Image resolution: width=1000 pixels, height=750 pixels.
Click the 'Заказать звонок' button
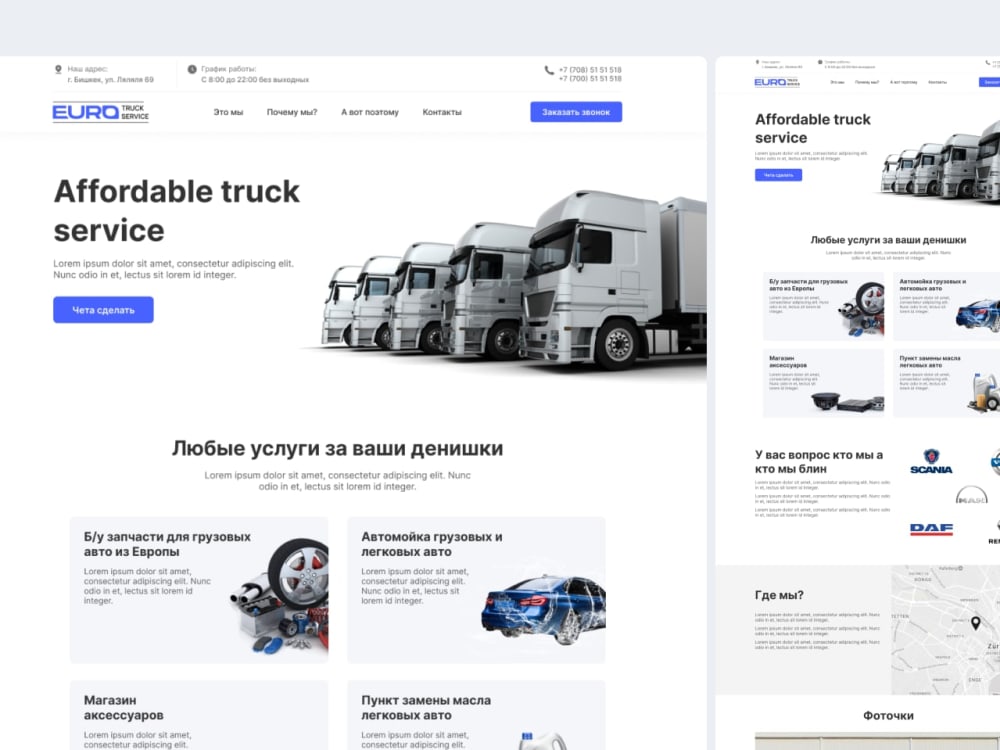[x=576, y=112]
